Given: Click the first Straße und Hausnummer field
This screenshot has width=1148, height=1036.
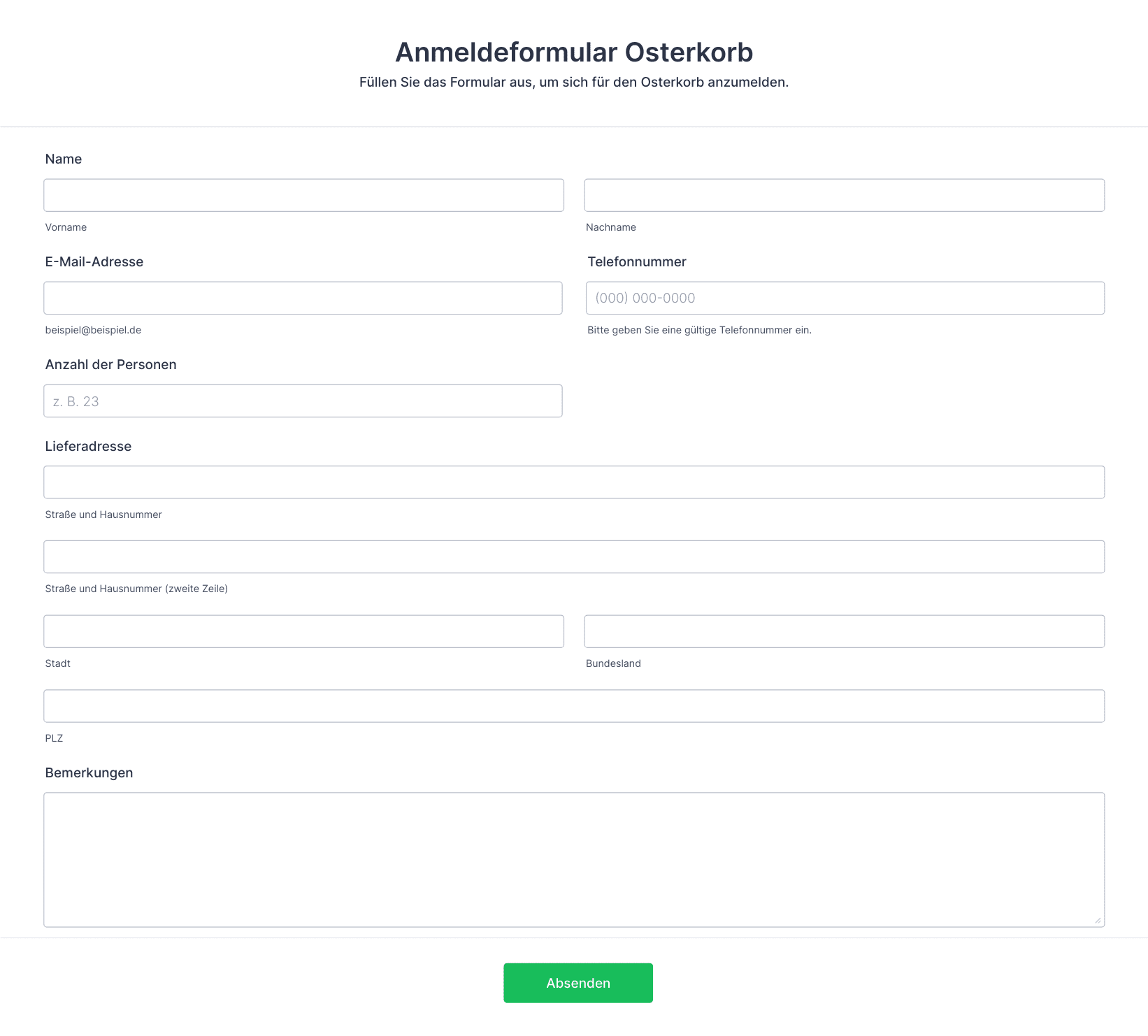Looking at the screenshot, I should click(x=573, y=482).
